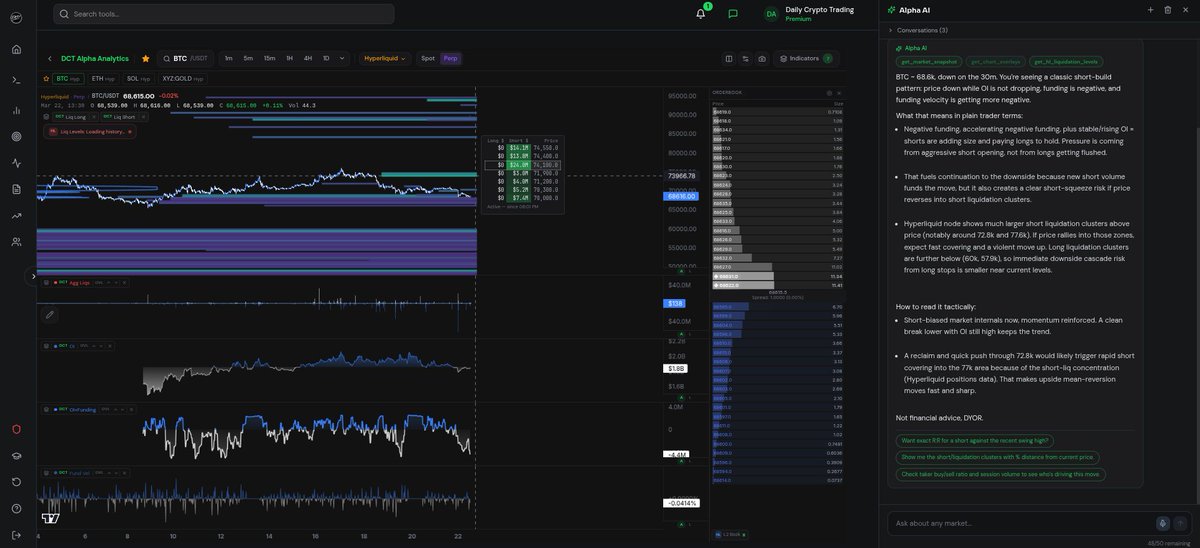Click 'Want exact RR for a short' suggestion
Image resolution: width=1200 pixels, height=548 pixels.
[x=974, y=440]
